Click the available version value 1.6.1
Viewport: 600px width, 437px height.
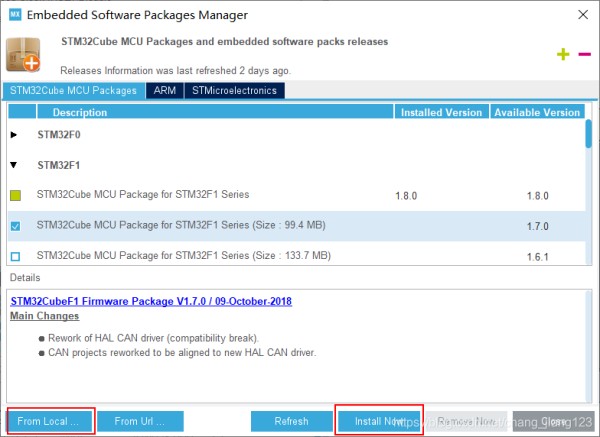(538, 257)
